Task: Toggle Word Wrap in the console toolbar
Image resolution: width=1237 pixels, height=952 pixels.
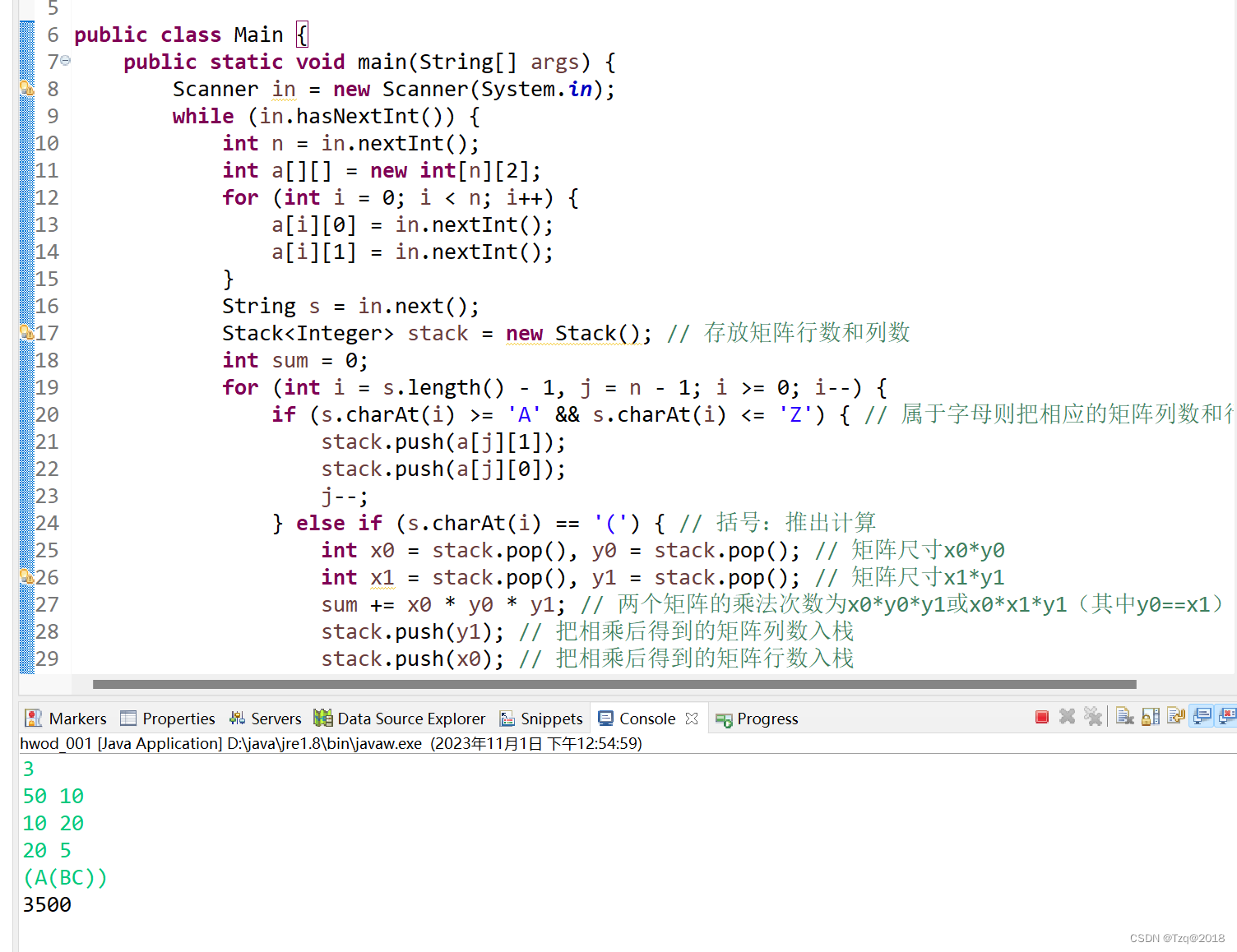Action: click(x=1176, y=717)
